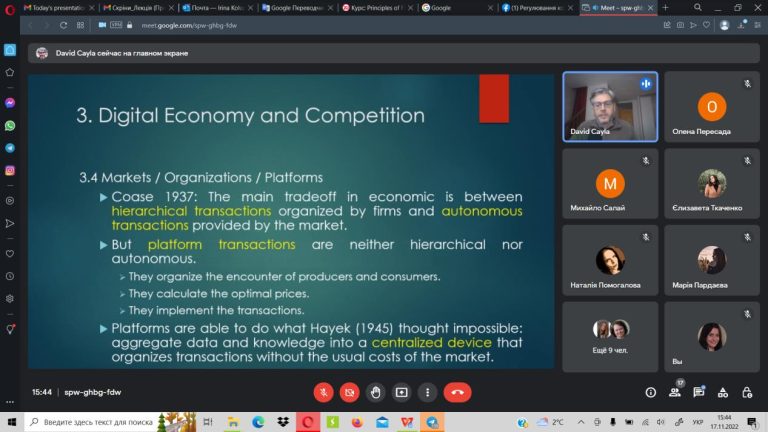Open WhatsApp in Opera sidebar

pos(10,126)
